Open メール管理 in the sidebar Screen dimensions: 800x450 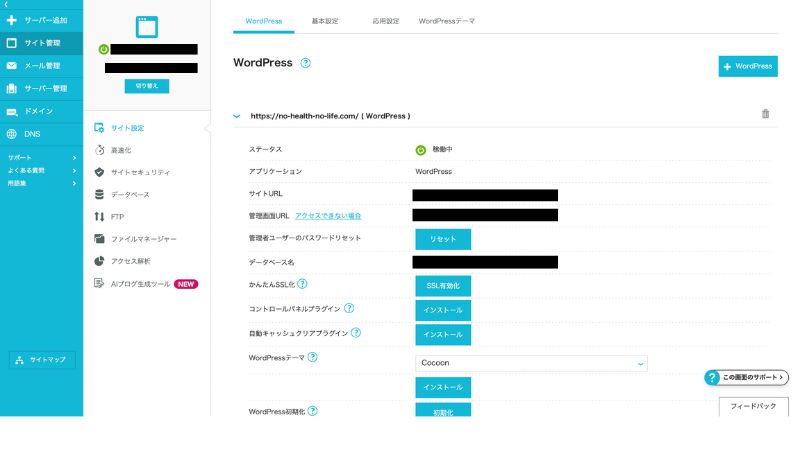coord(41,66)
